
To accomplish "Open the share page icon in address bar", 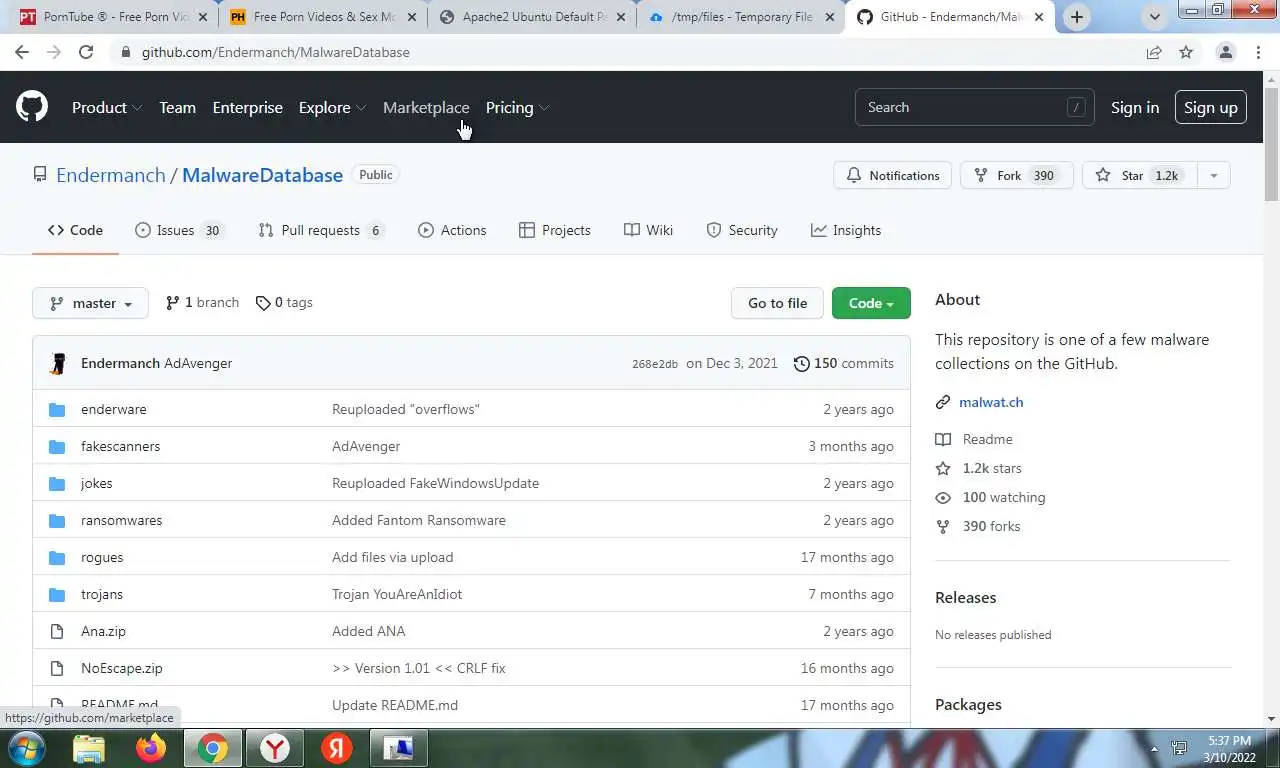I will (1154, 52).
